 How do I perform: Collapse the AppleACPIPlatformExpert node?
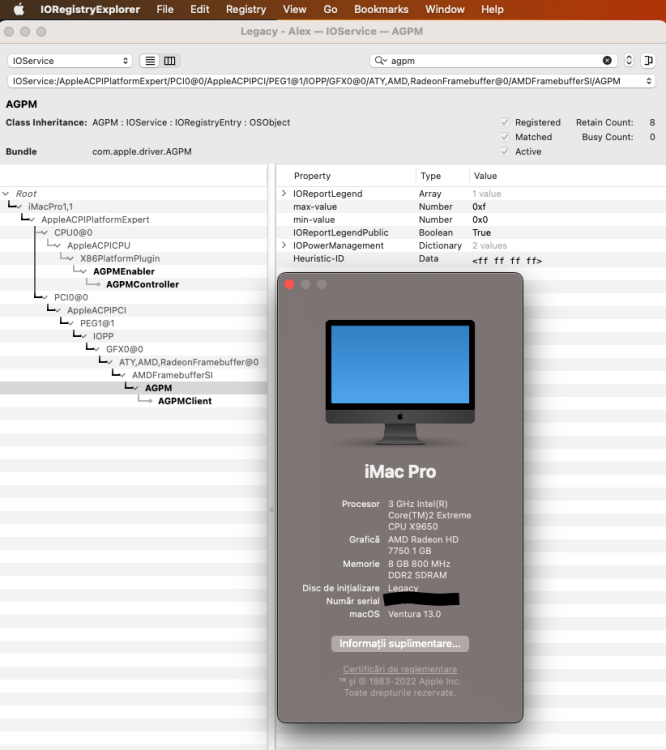coord(32,220)
